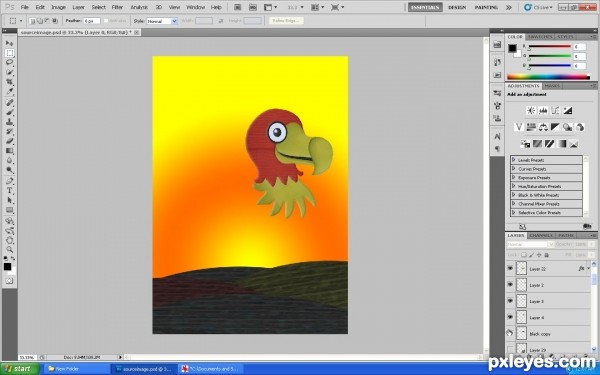
Task: Show Layer 29 via its visibility box
Action: (x=510, y=349)
